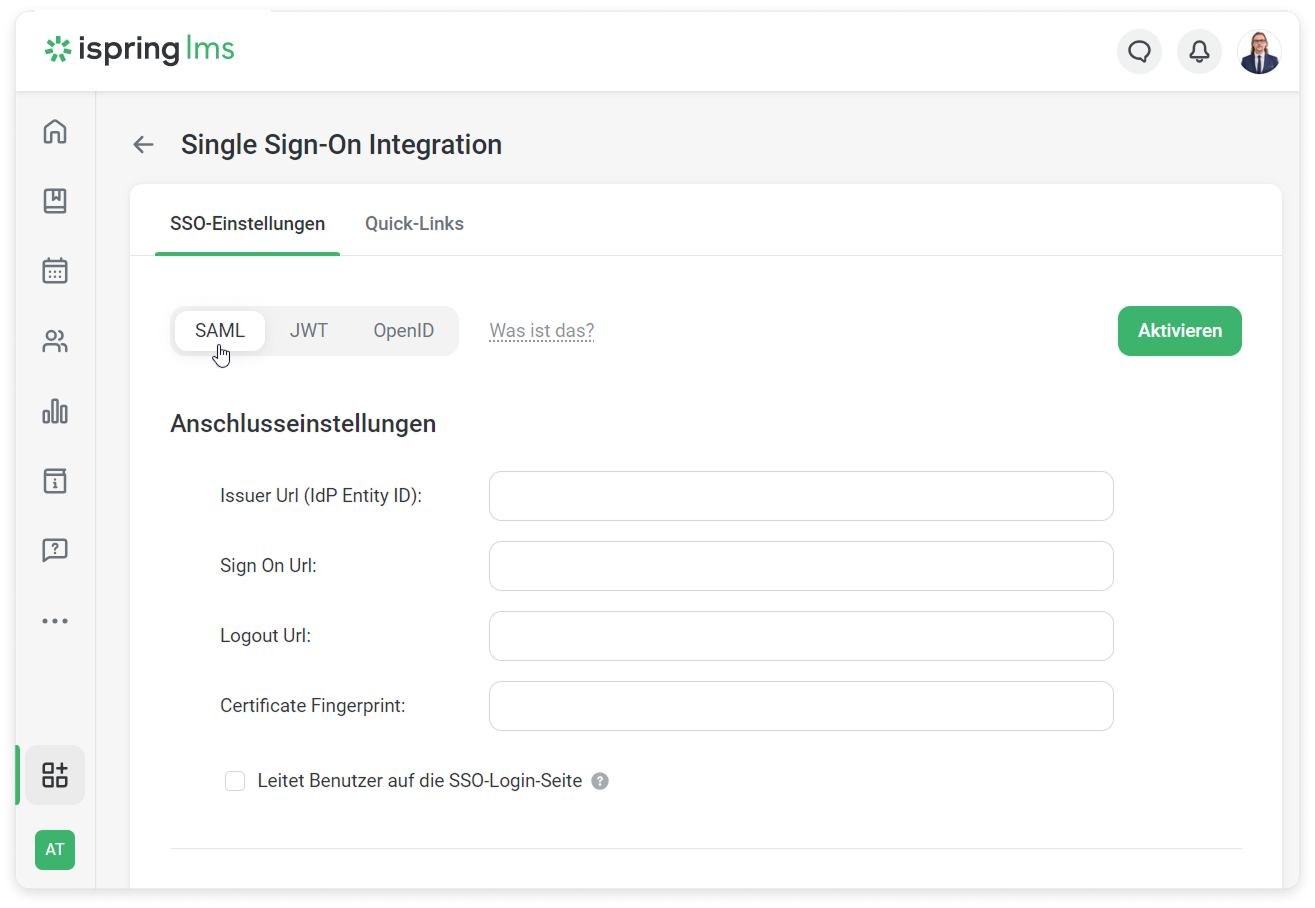The image size is (1315, 908).
Task: Enable Leitet Benutzer auf SSO-Login-Seite checkbox
Action: (x=235, y=781)
